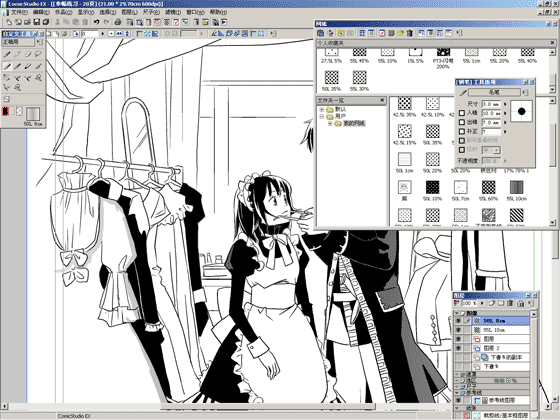Image resolution: width=560 pixels, height=420 pixels.
Task: Open the 入锋 value slider arrow
Action: [x=505, y=113]
